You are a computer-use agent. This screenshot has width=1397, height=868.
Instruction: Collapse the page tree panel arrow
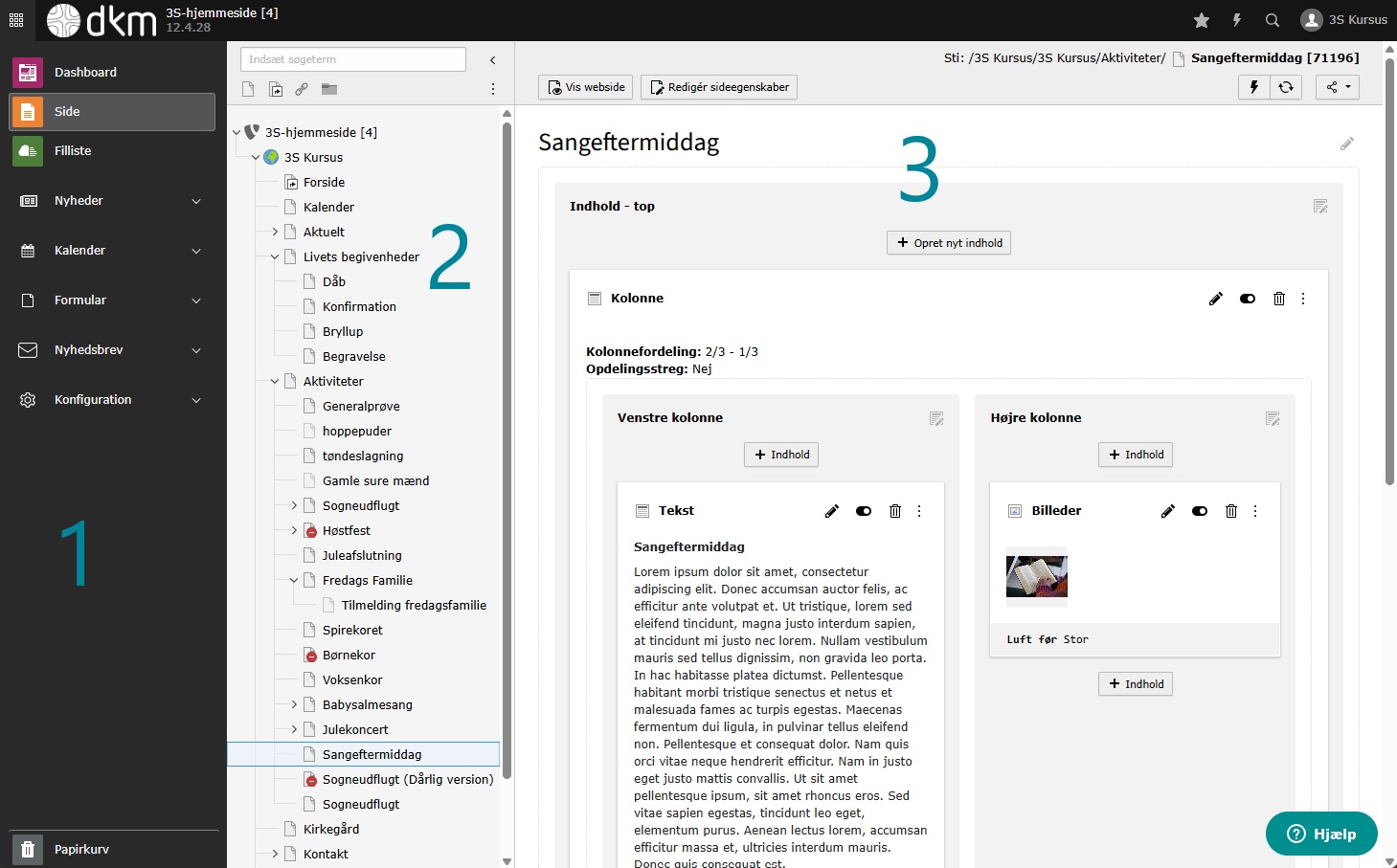pyautogui.click(x=493, y=60)
